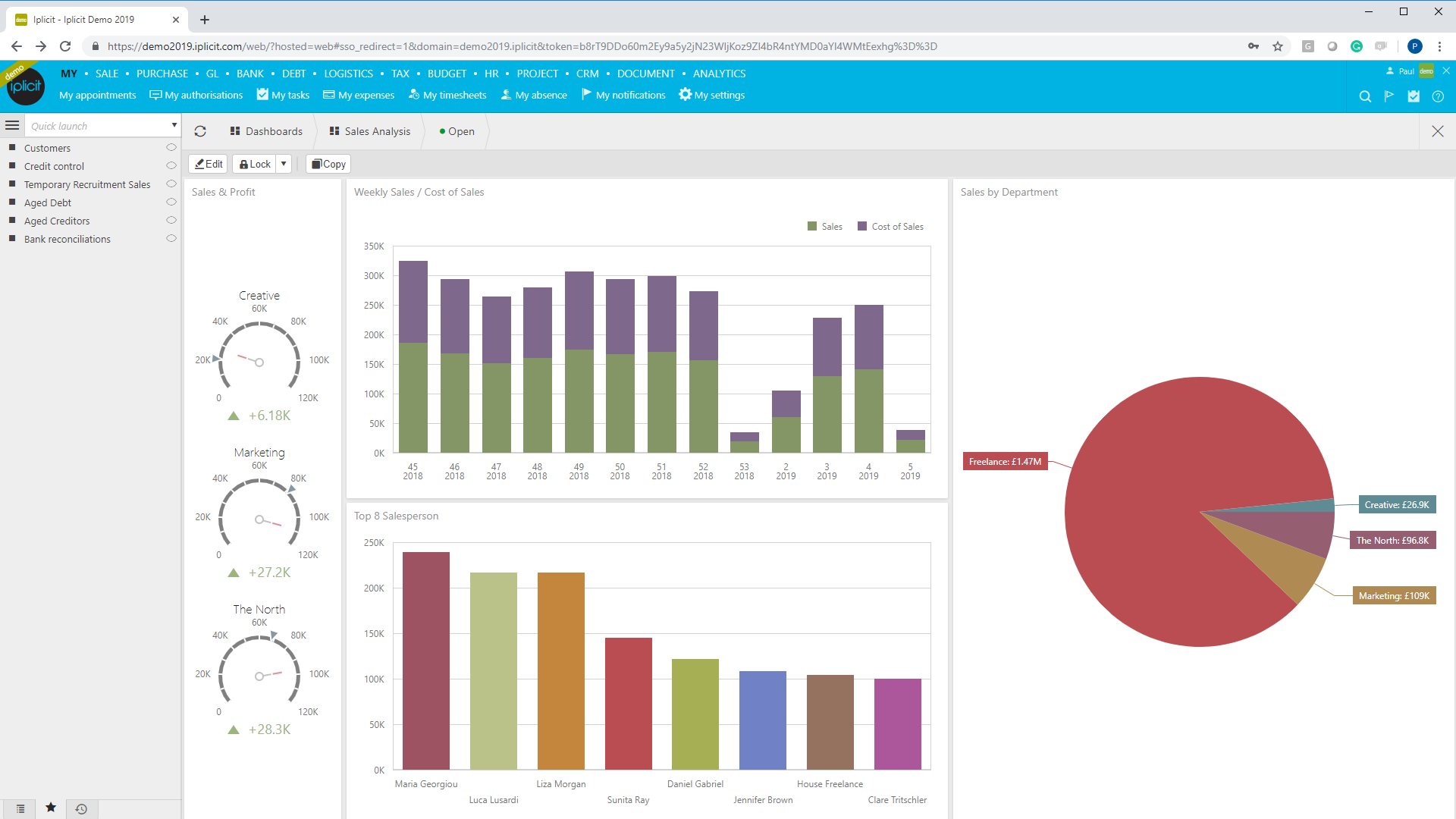The width and height of the screenshot is (1456, 819).
Task: Expand the Quick launch dropdown arrow
Action: coord(174,125)
